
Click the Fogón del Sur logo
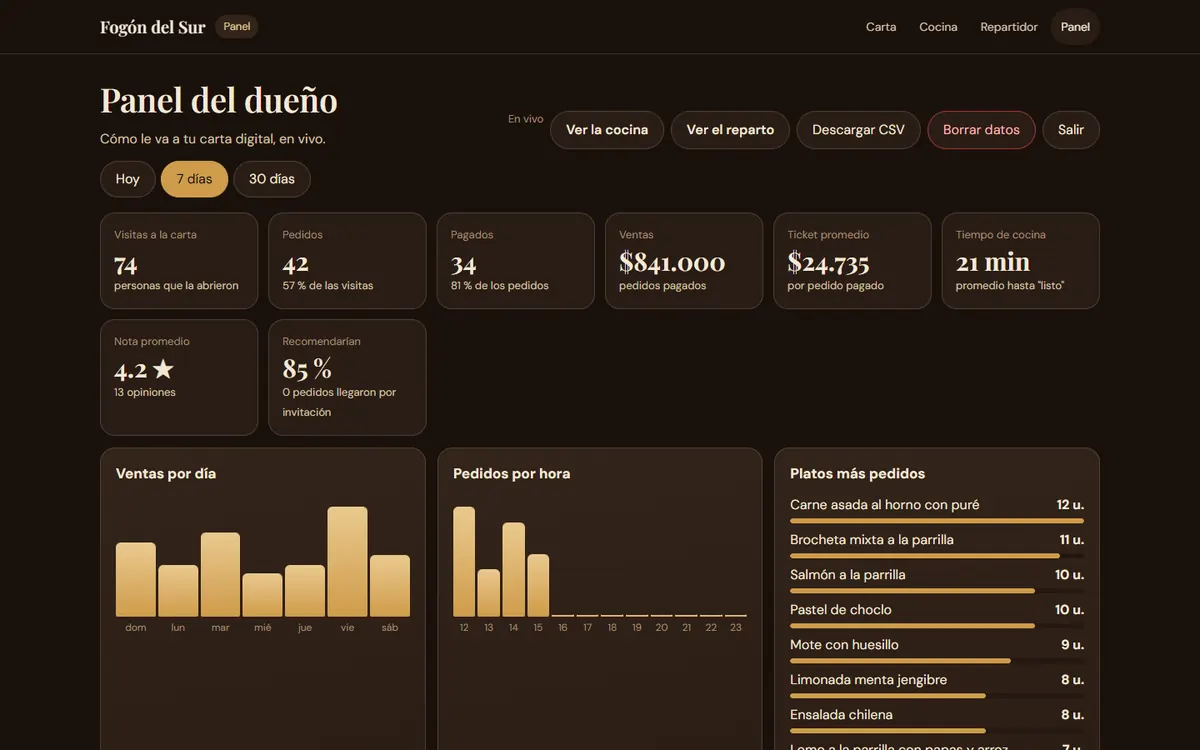pos(153,27)
